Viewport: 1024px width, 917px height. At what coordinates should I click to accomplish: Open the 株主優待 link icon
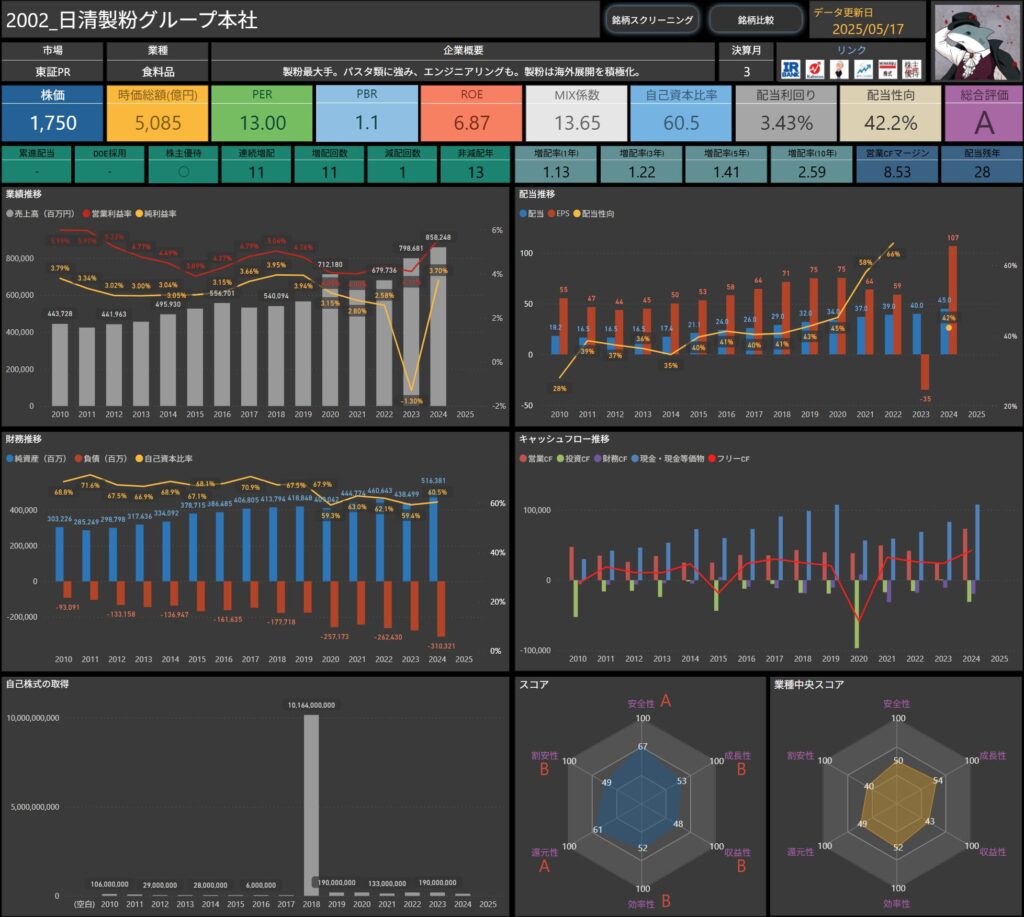pos(911,69)
